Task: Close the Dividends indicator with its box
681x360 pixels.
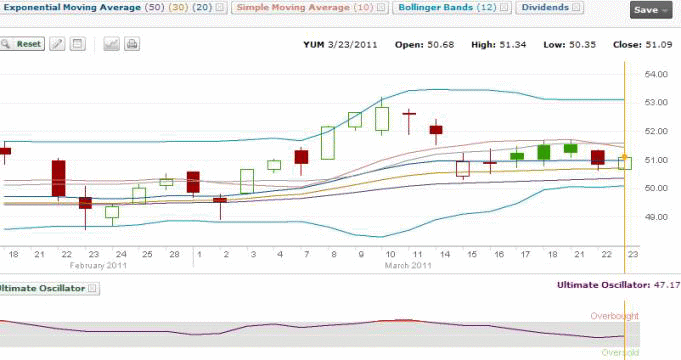Action: click(576, 7)
